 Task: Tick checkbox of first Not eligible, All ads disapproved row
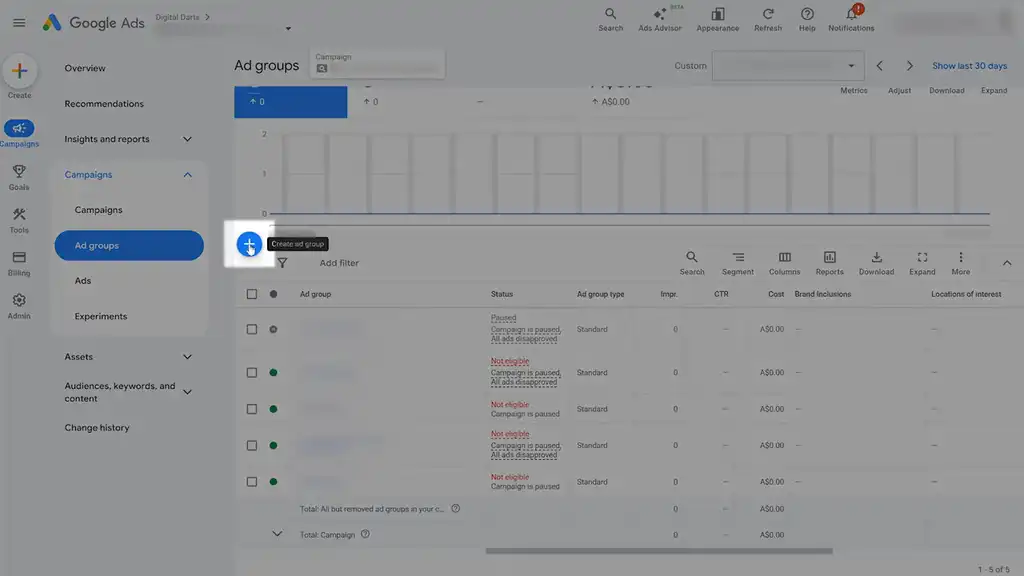tap(251, 372)
